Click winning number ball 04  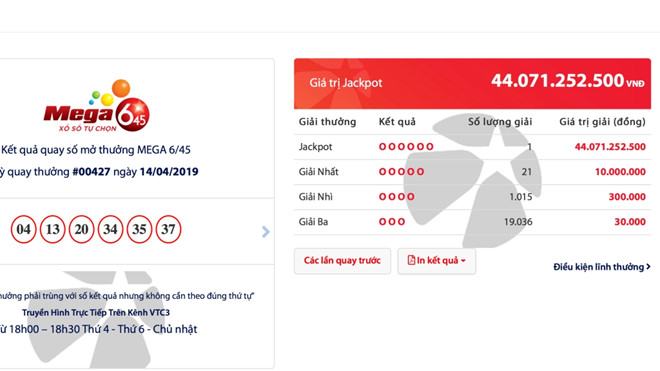24,229
